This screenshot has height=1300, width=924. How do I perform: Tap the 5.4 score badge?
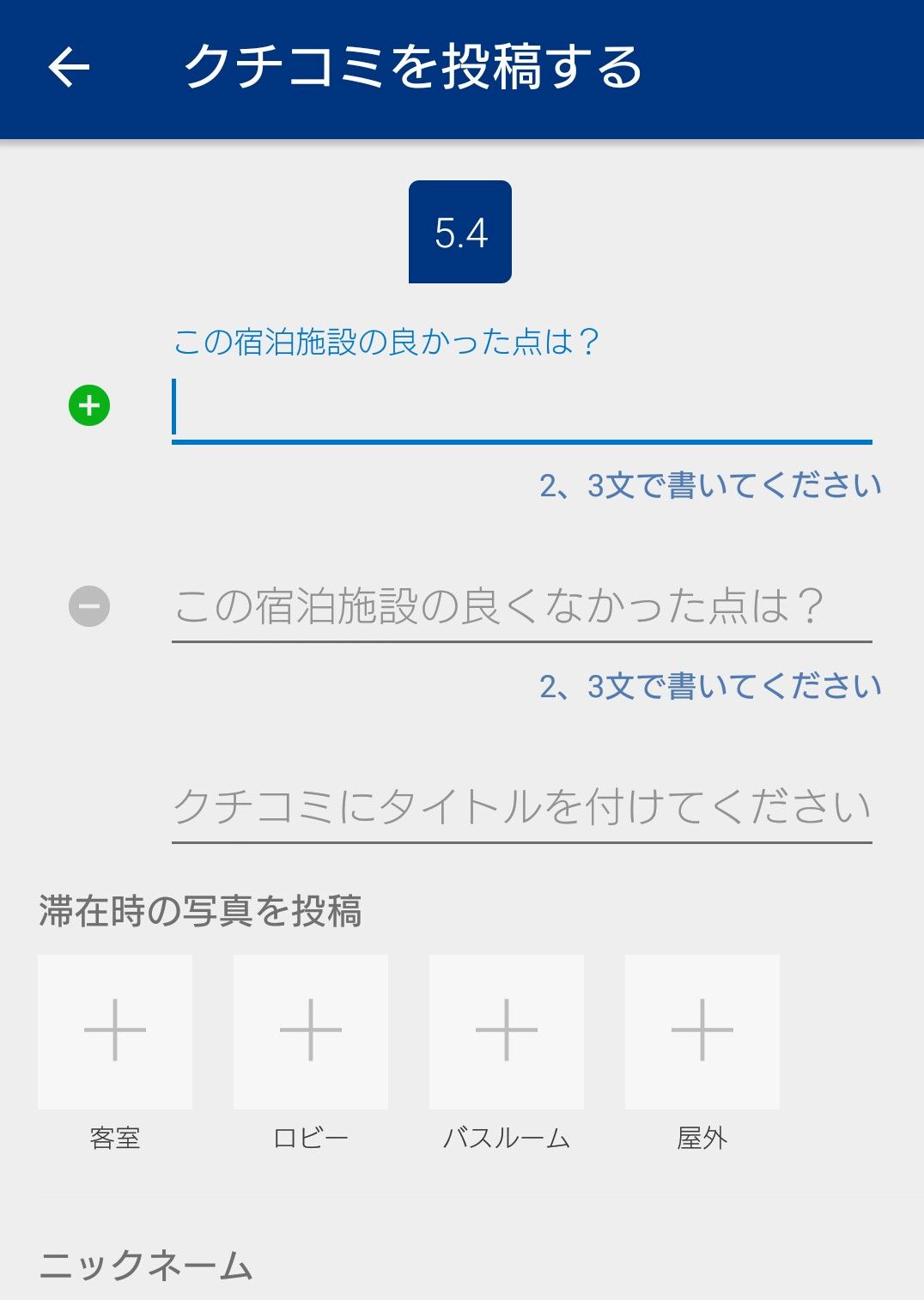point(460,232)
